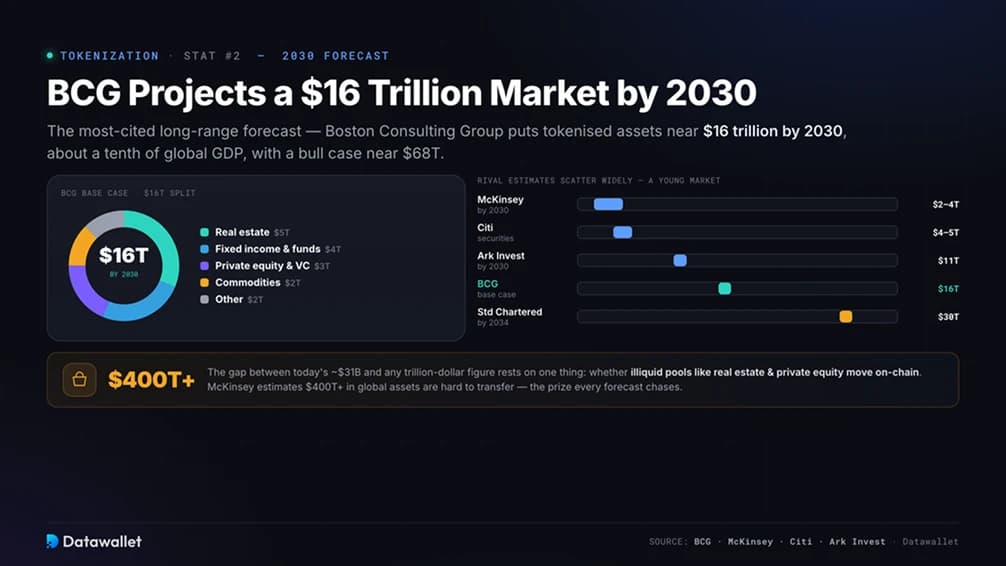Click the 'Fixed income & funds' legend label
Image resolution: width=1006 pixels, height=566 pixels.
pyautogui.click(x=268, y=249)
